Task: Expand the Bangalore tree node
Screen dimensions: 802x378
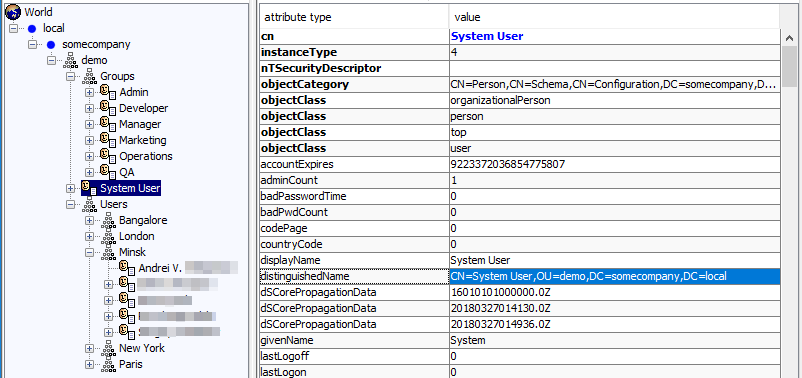Action: pos(90,220)
